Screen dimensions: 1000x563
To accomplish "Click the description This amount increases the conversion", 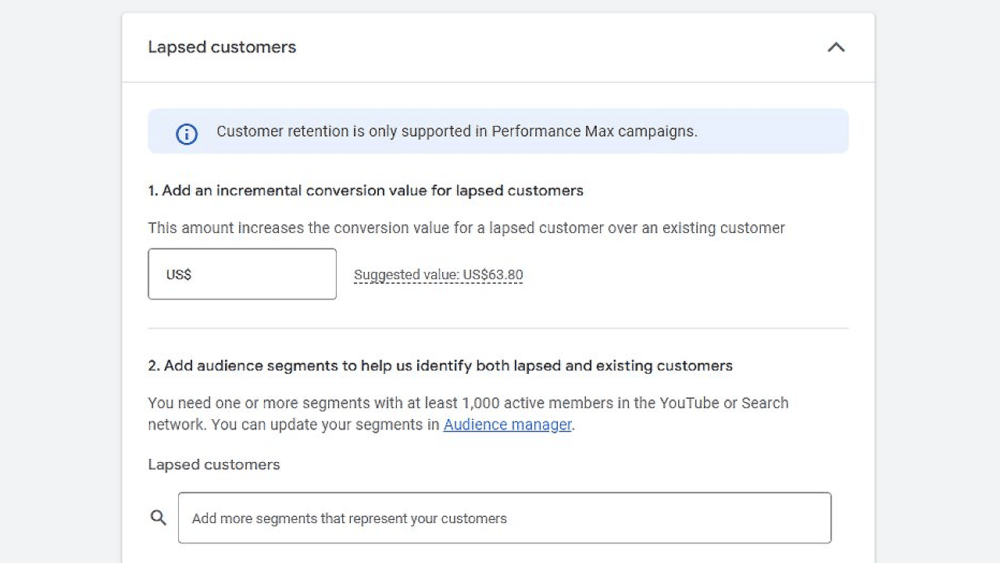I will pos(466,228).
